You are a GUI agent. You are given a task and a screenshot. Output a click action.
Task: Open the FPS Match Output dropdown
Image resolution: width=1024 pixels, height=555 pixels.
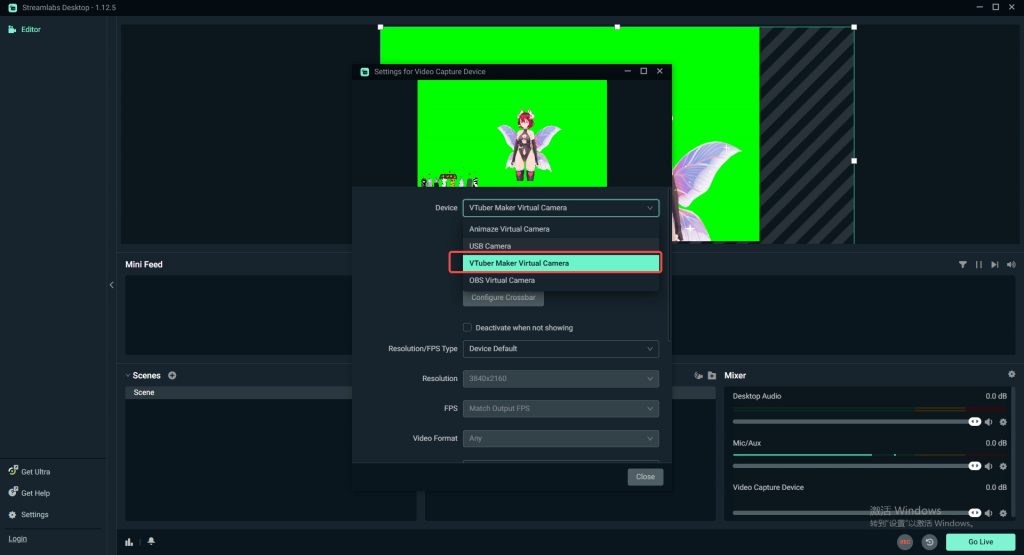(561, 409)
